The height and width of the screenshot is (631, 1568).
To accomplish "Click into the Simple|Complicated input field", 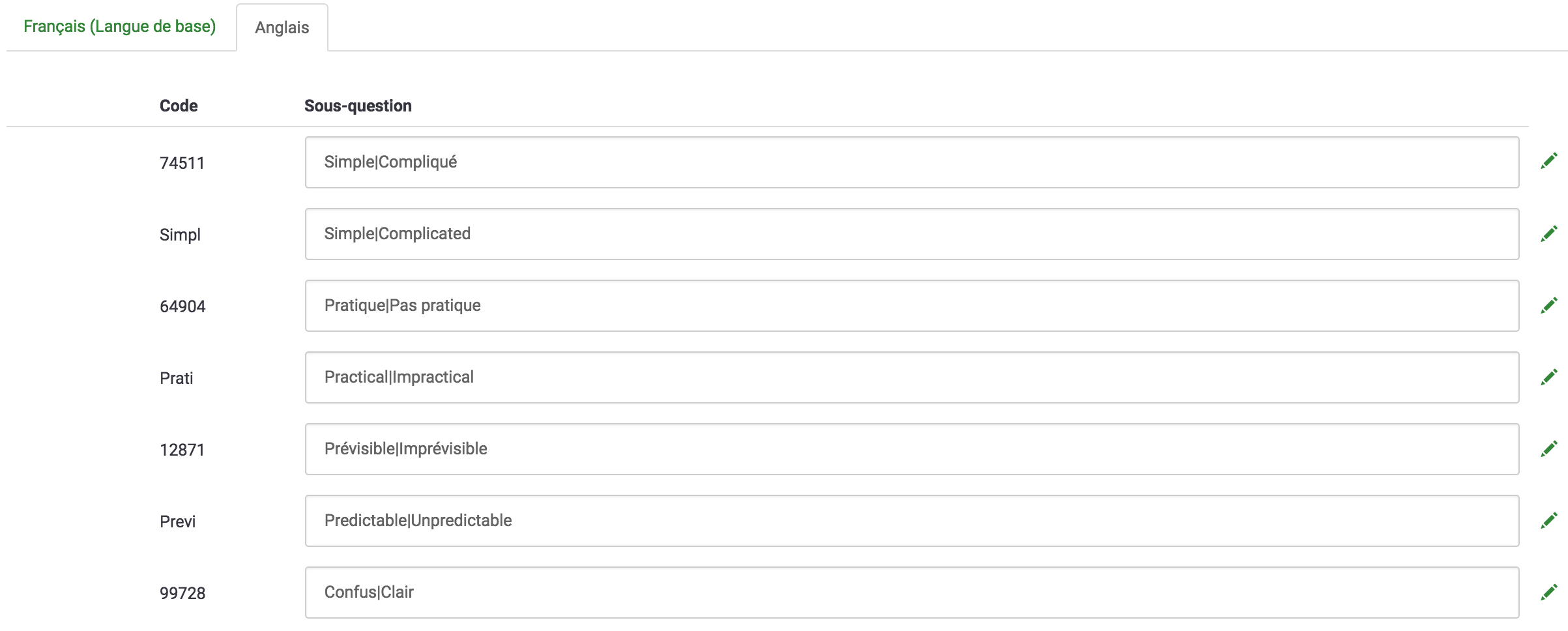I will tap(912, 234).
